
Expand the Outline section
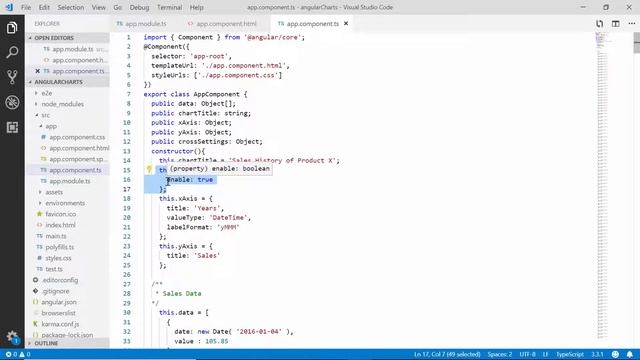(x=67, y=343)
